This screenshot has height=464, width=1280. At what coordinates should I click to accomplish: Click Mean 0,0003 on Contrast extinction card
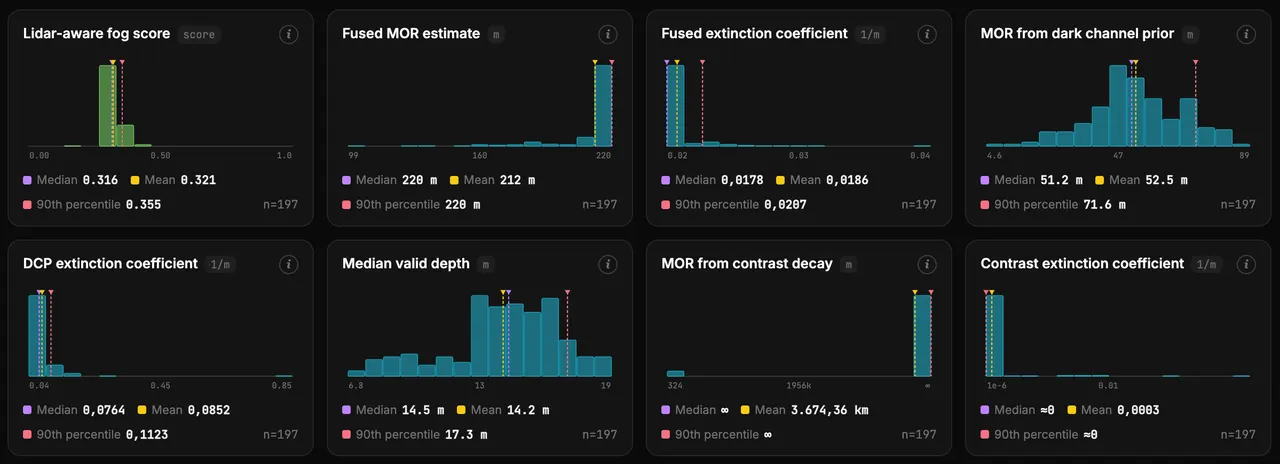1138,410
